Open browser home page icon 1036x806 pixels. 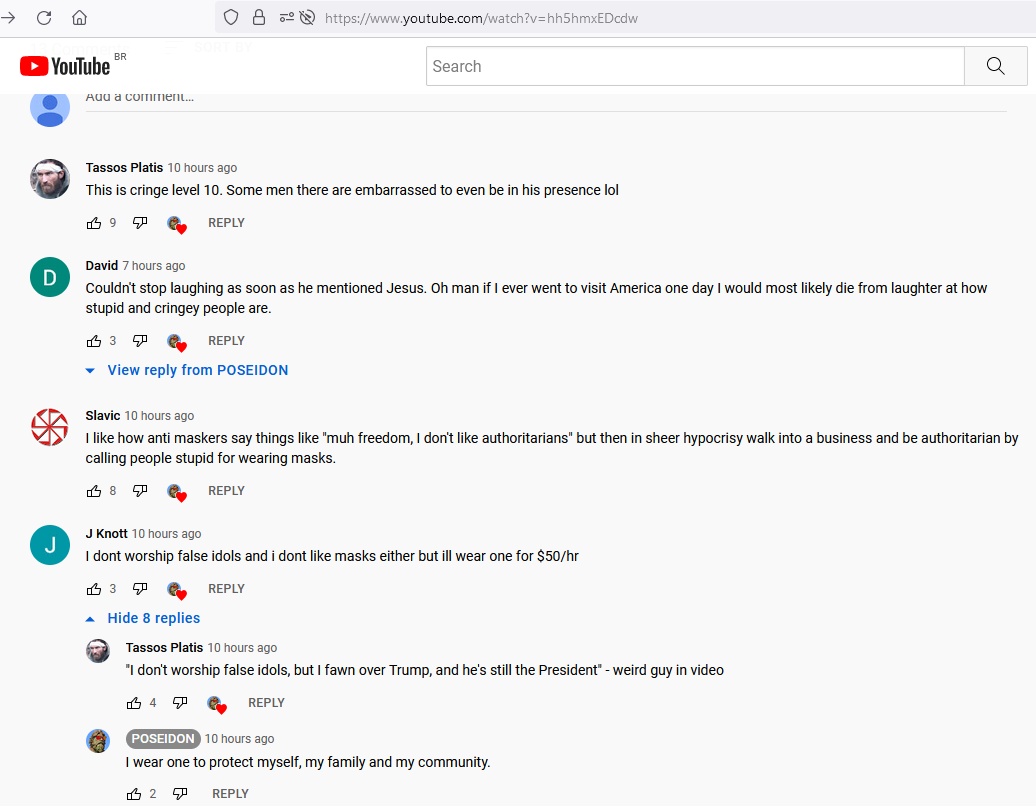(79, 18)
